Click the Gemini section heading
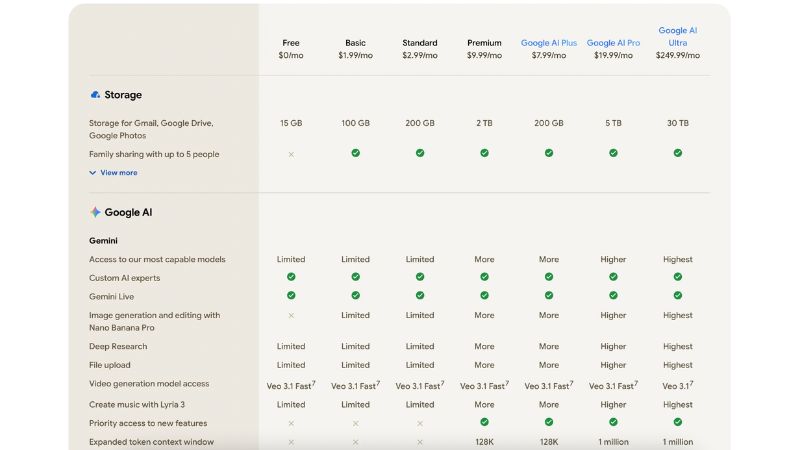This screenshot has height=450, width=800. [105, 241]
